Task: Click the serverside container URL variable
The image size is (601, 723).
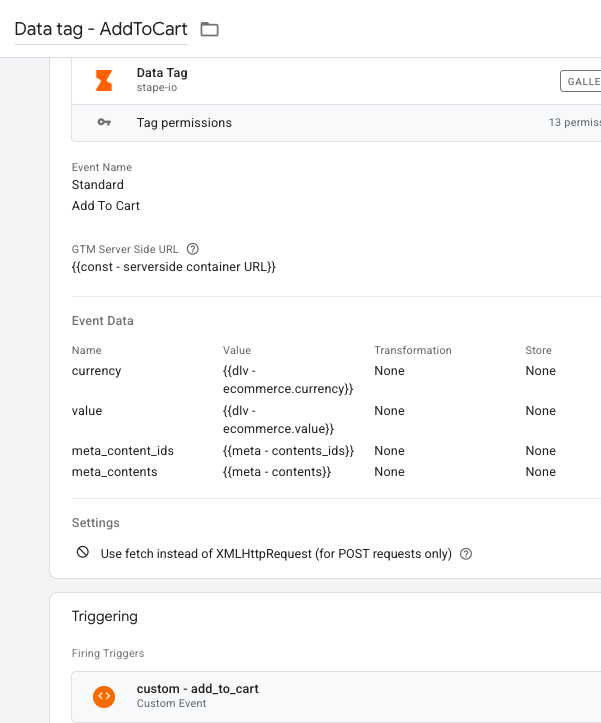Action: (173, 267)
